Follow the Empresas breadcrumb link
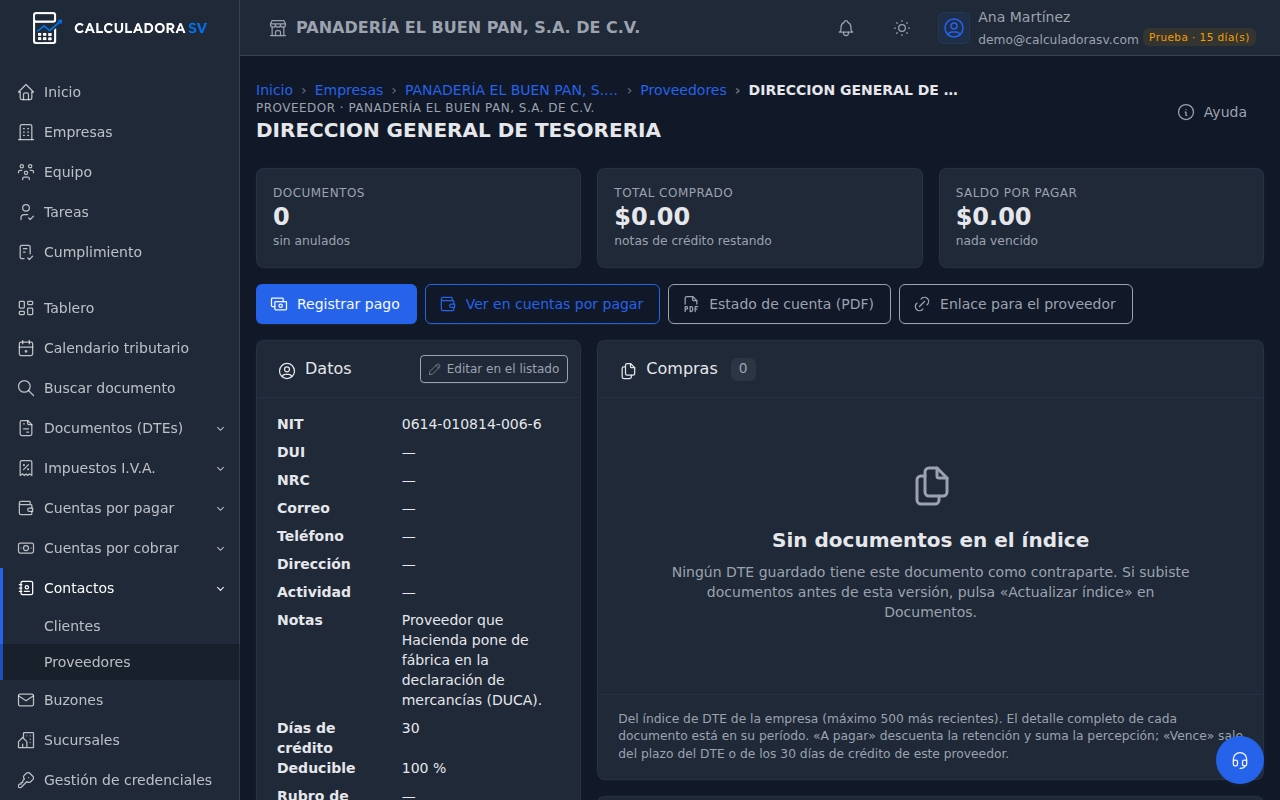The image size is (1280, 800). coord(349,90)
